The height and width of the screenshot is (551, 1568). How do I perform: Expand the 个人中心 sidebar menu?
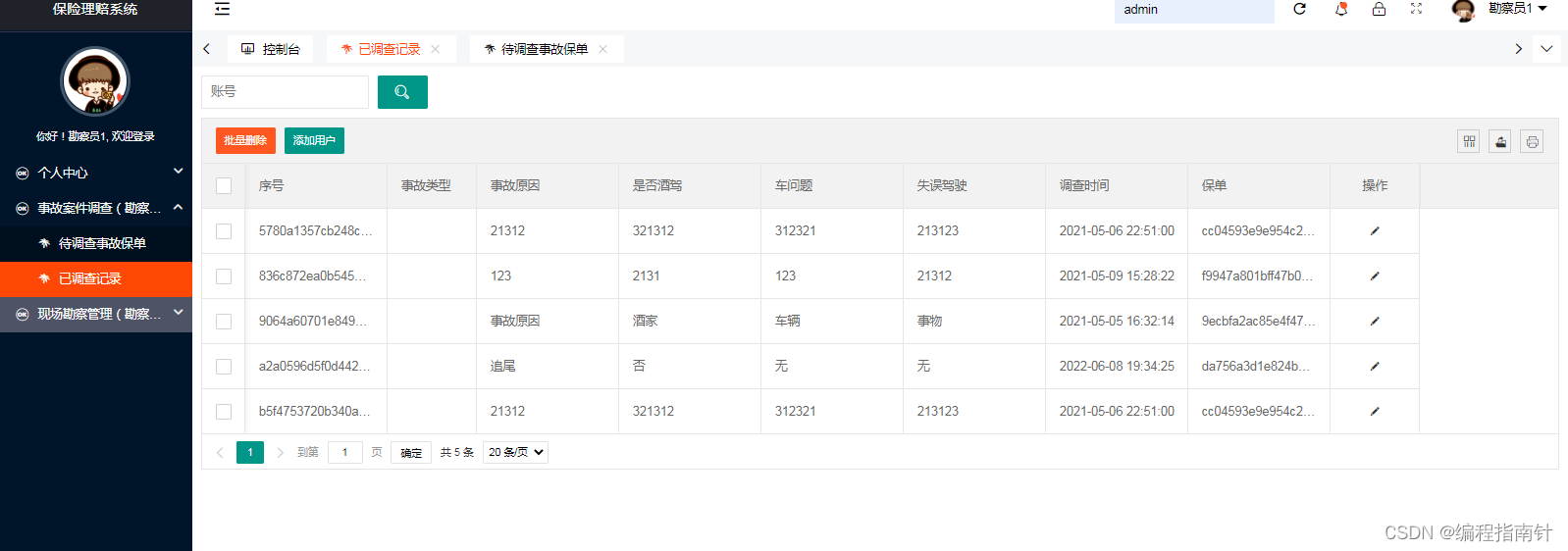coord(96,173)
